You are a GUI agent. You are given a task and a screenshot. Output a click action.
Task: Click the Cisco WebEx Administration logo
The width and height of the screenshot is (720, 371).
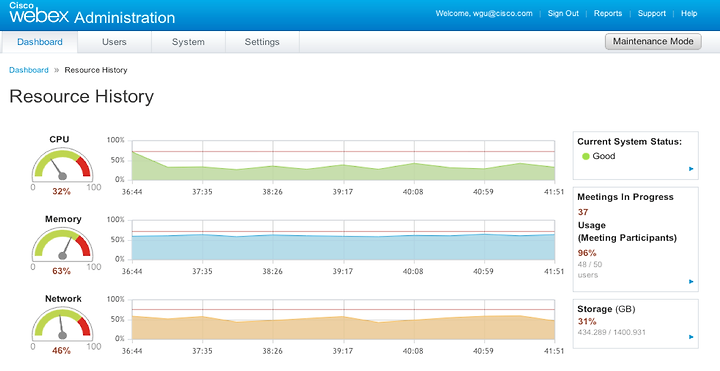[92, 14]
